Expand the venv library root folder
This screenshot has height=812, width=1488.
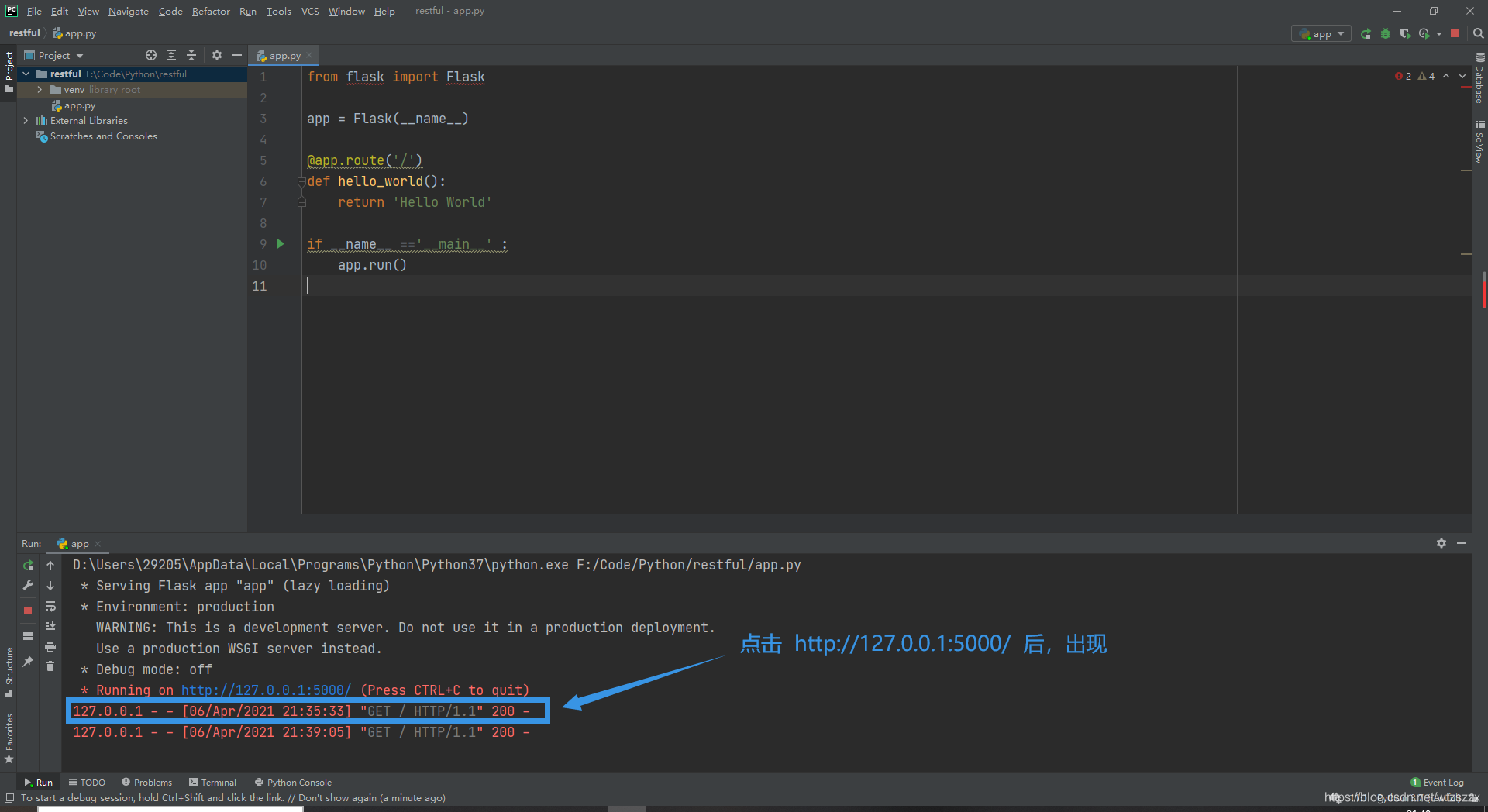pos(39,89)
